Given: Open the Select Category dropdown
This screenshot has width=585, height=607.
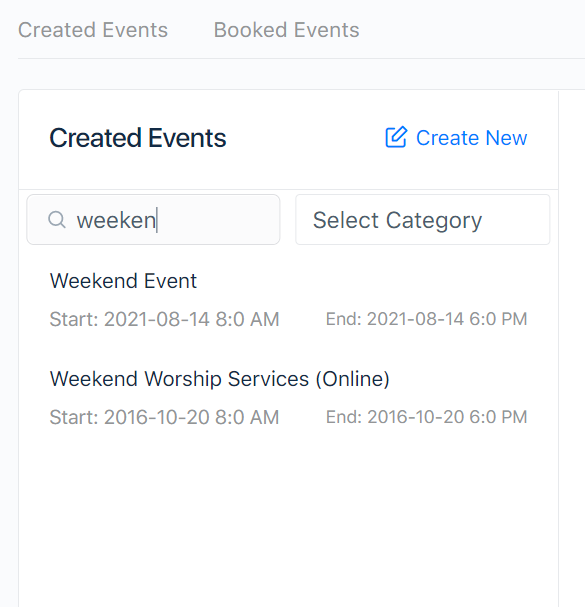Looking at the screenshot, I should tap(422, 219).
